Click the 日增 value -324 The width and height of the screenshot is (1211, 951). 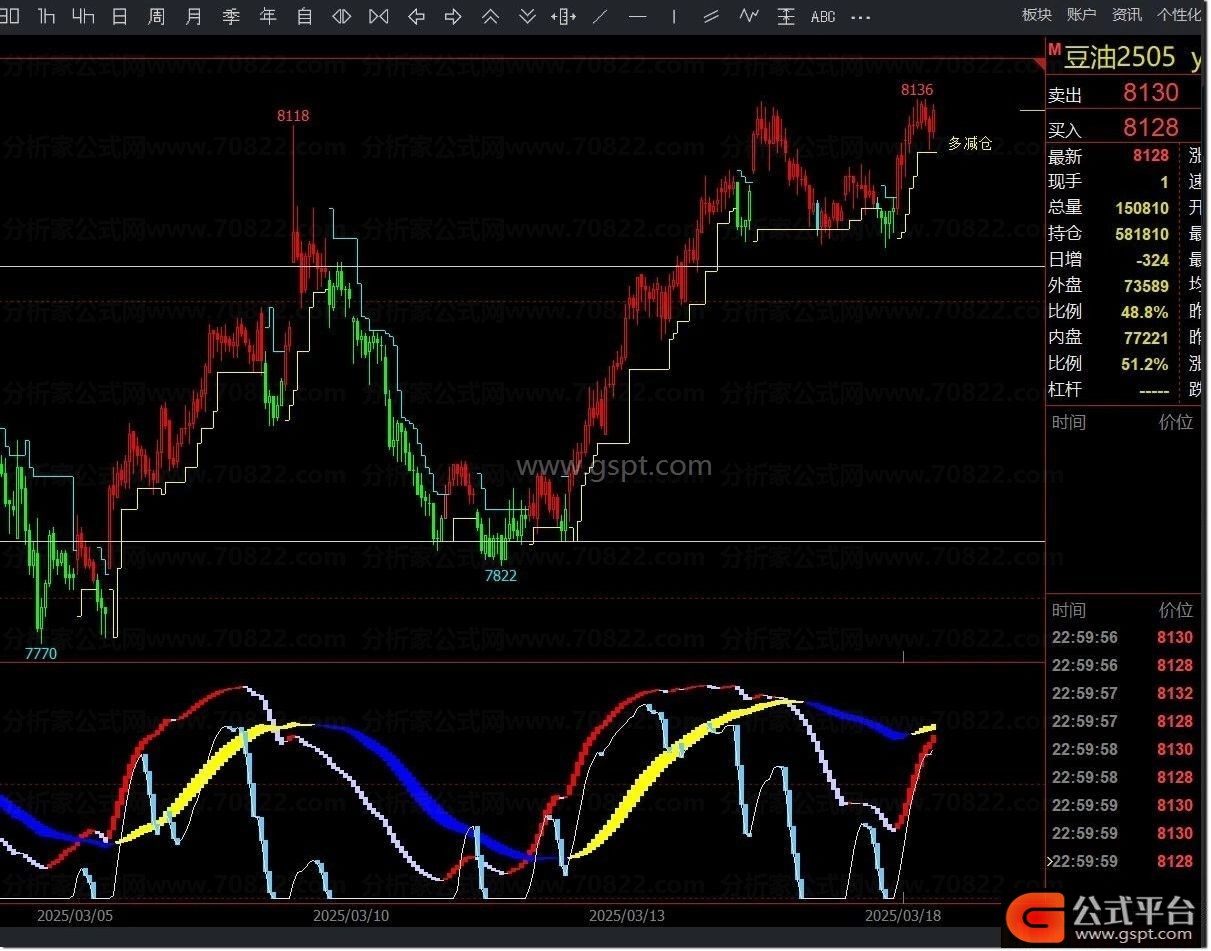click(x=1152, y=259)
